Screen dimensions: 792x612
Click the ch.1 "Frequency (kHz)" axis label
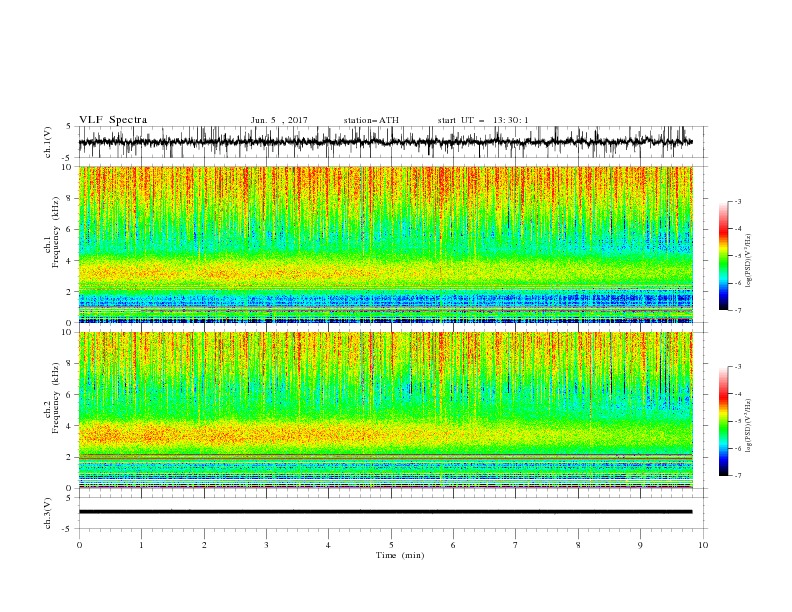55,233
